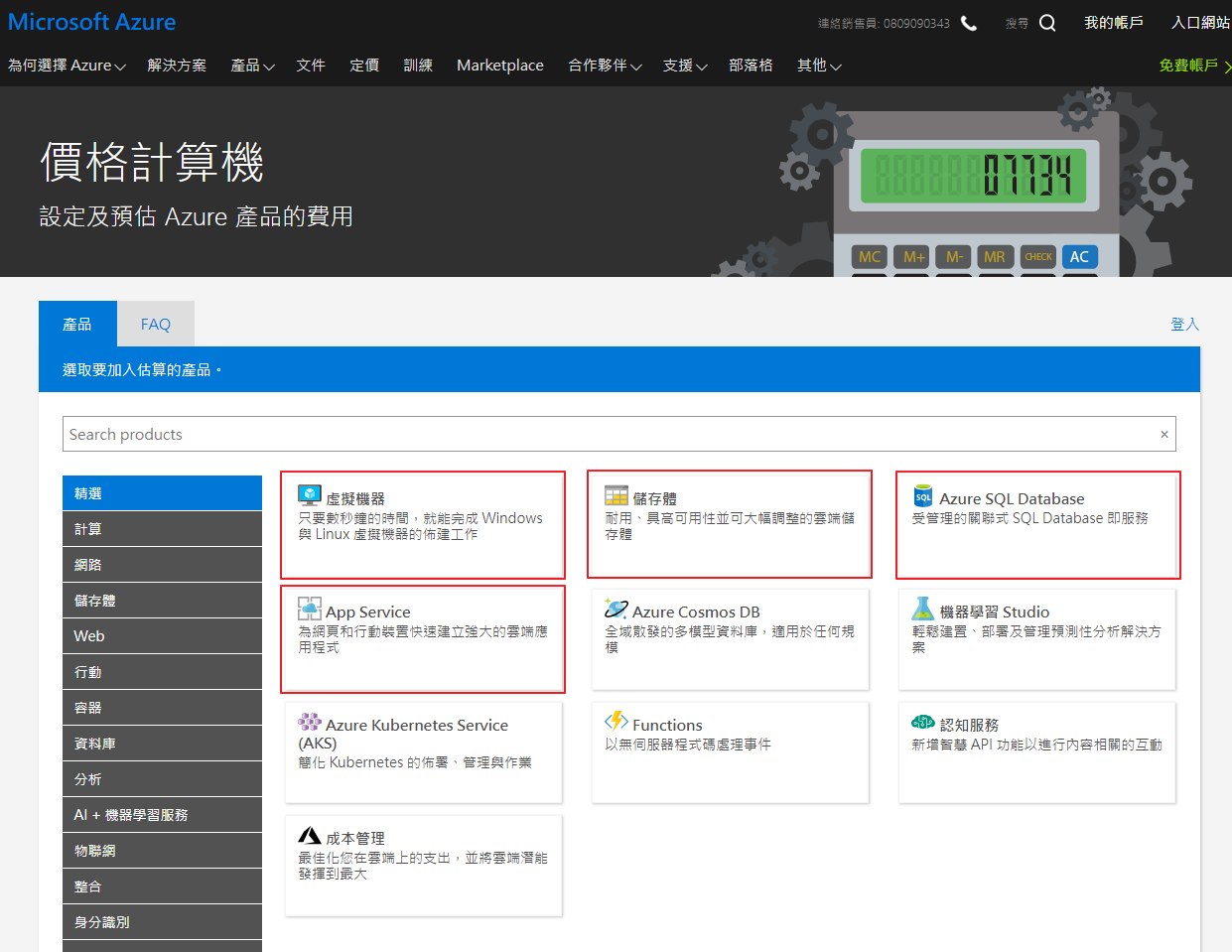This screenshot has width=1232, height=952.
Task: Open the 文件 navigation item
Action: click(311, 66)
